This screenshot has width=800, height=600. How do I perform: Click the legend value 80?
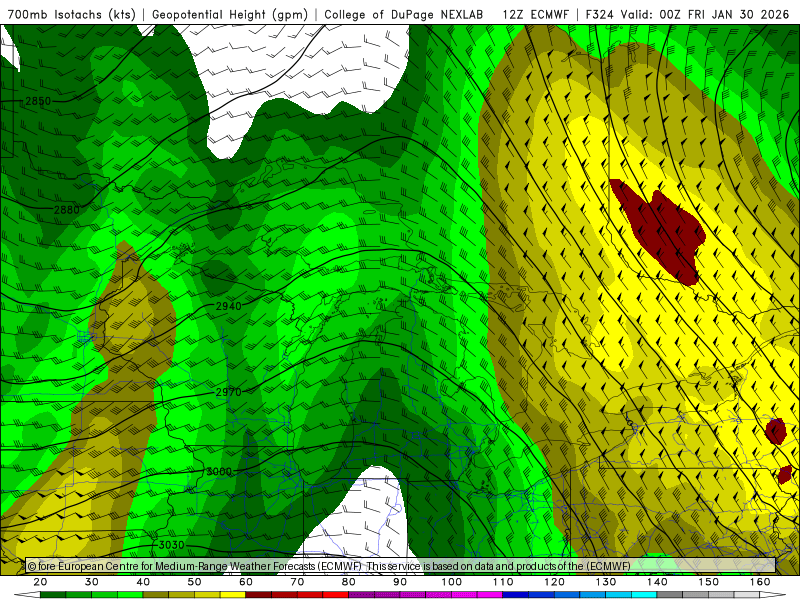[x=349, y=582]
